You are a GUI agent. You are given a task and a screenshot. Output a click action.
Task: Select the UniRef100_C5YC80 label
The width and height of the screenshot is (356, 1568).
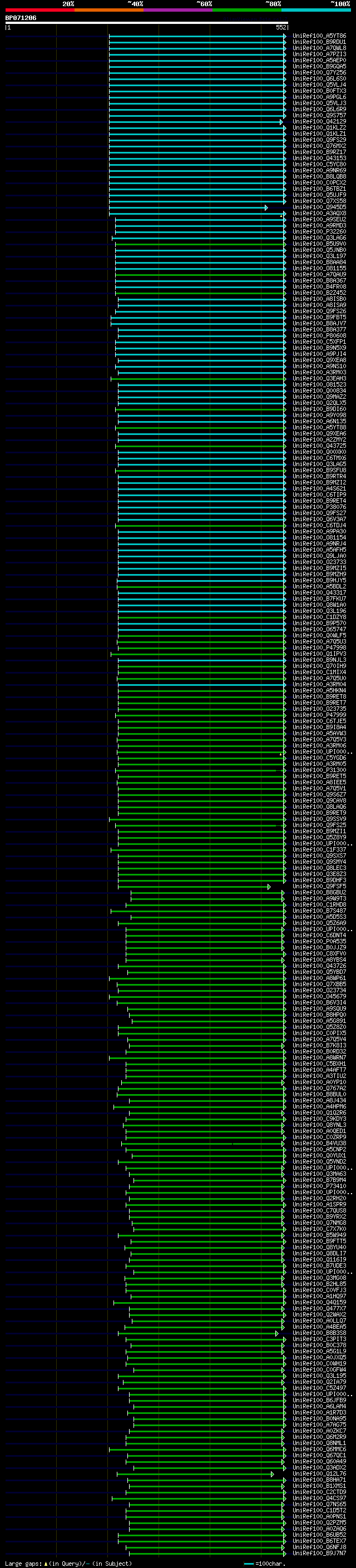coord(319,164)
